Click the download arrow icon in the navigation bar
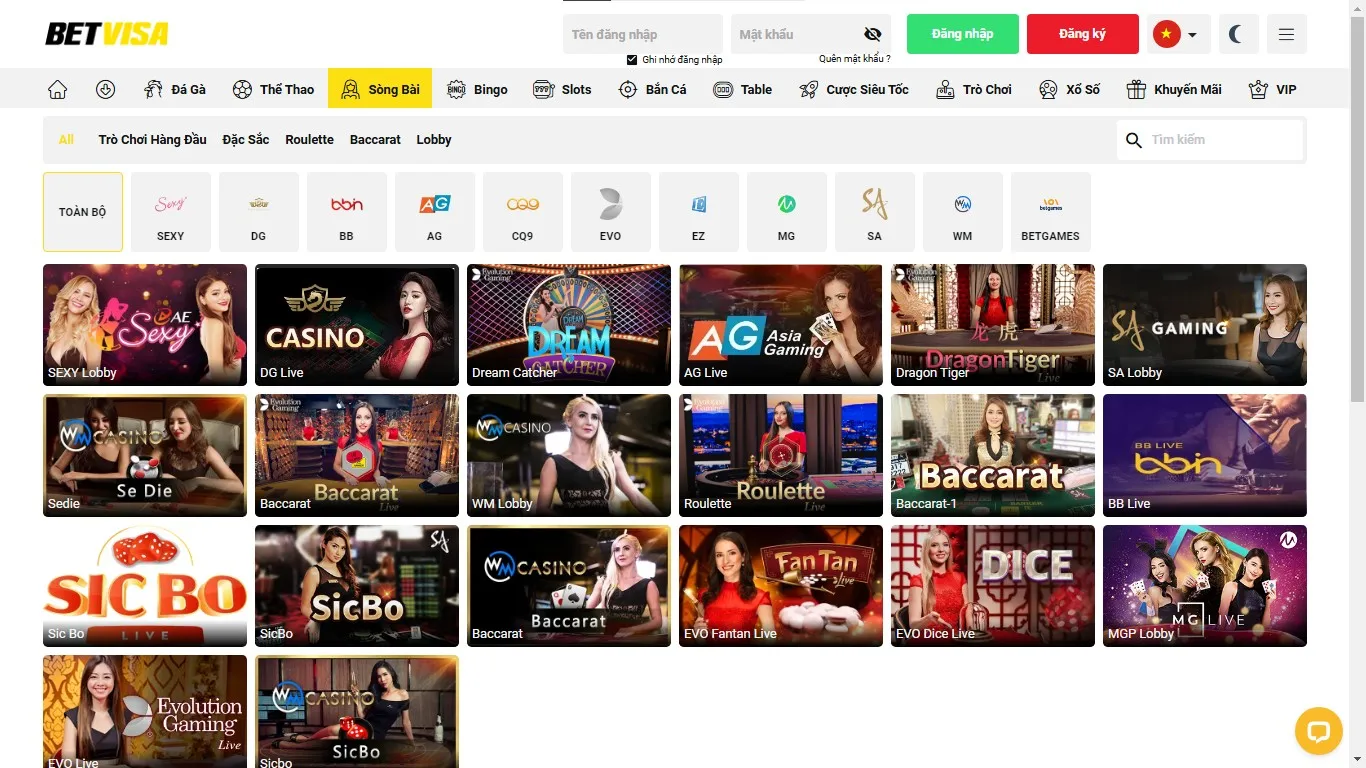Viewport: 1366px width, 768px height. tap(106, 89)
